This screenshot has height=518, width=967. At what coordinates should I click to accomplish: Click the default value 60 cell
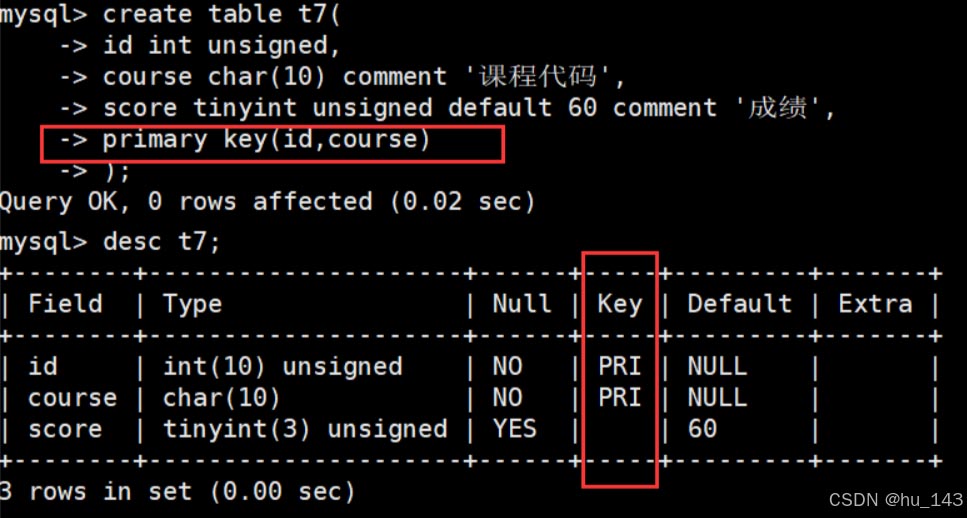pos(702,429)
